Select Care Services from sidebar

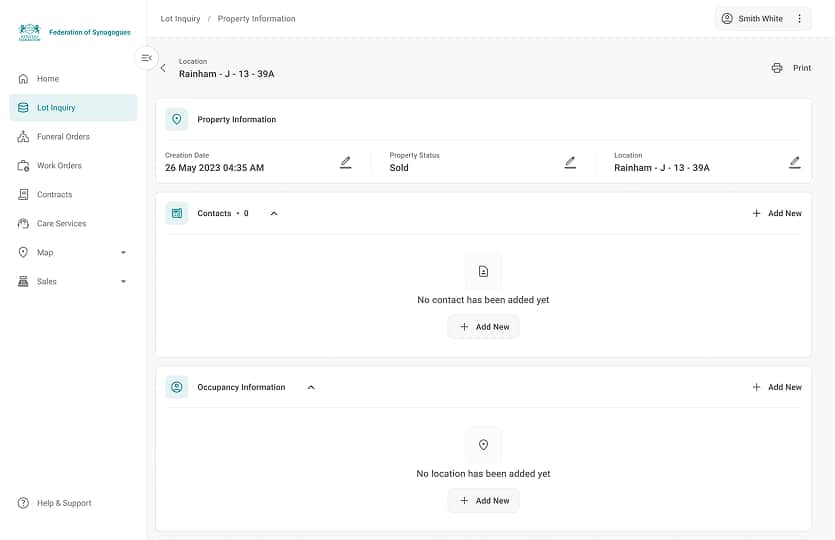tap(61, 224)
